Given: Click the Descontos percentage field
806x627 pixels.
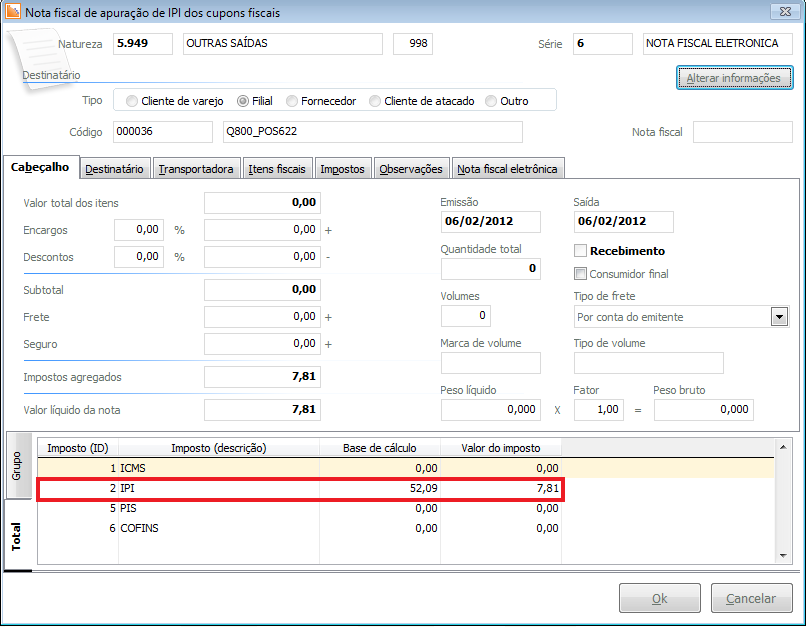Looking at the screenshot, I should (x=139, y=257).
